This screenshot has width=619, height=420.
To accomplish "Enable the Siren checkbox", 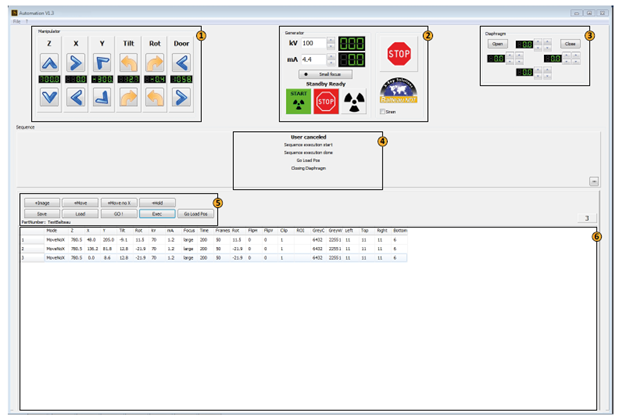I will (382, 112).
